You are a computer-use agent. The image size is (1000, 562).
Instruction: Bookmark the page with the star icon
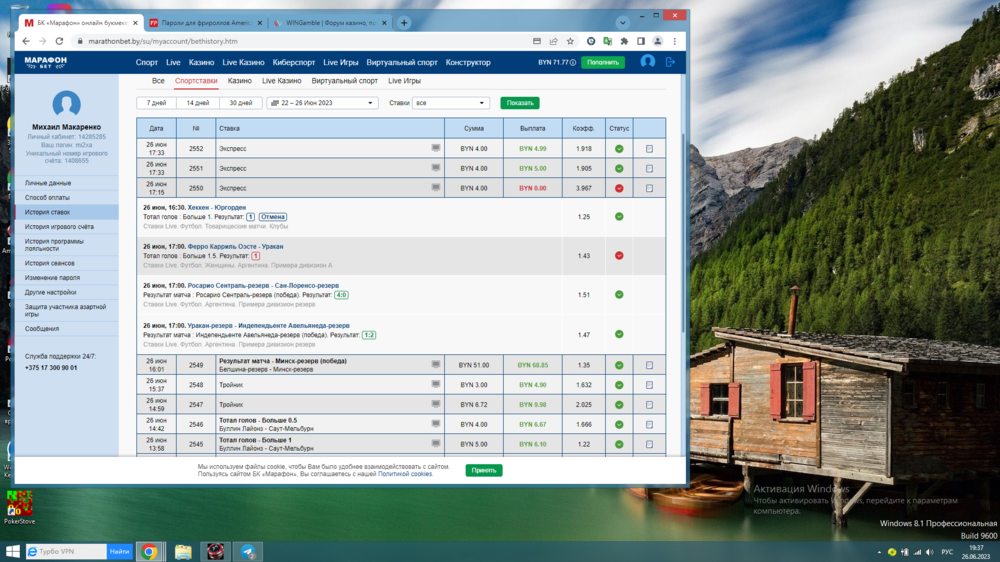click(570, 41)
